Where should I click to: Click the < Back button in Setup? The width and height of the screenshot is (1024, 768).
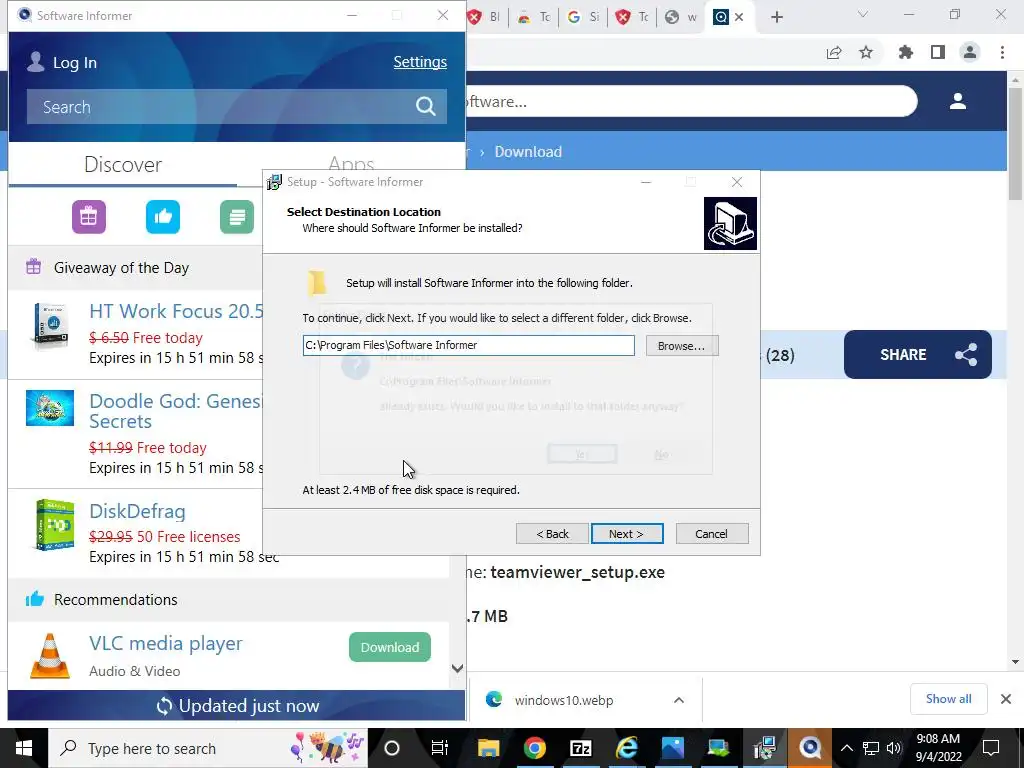click(552, 534)
